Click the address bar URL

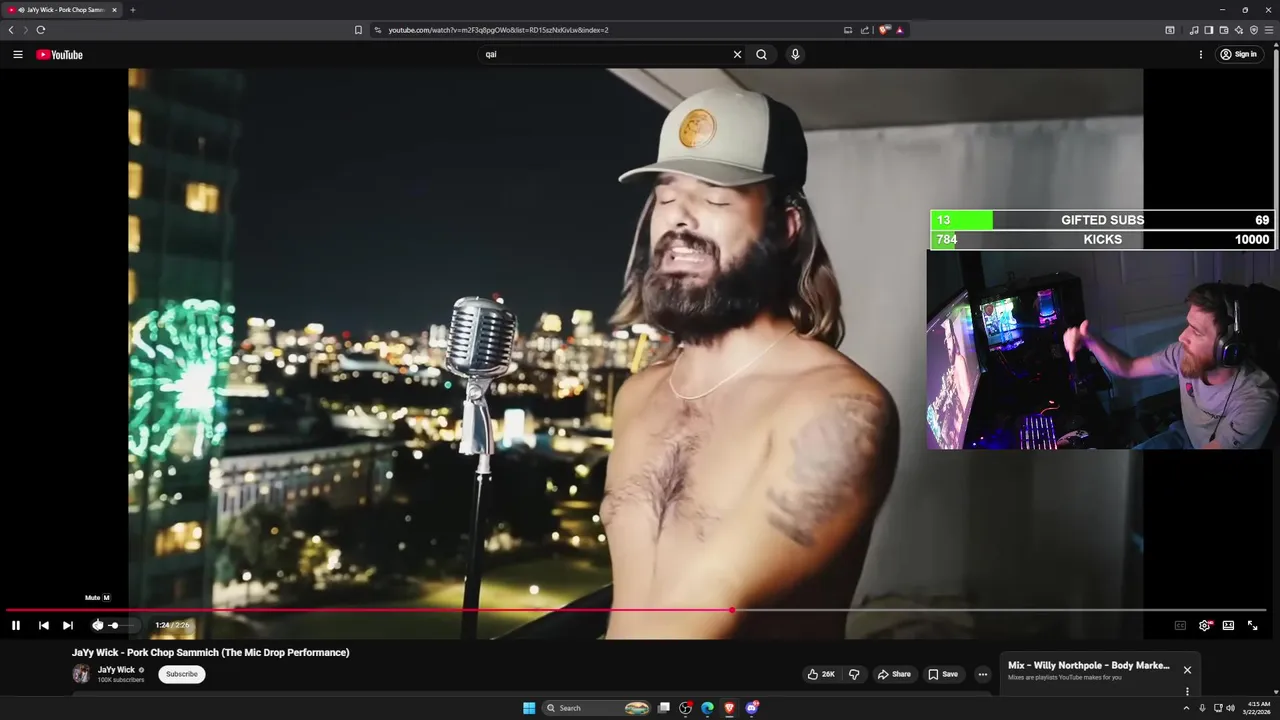[x=498, y=30]
